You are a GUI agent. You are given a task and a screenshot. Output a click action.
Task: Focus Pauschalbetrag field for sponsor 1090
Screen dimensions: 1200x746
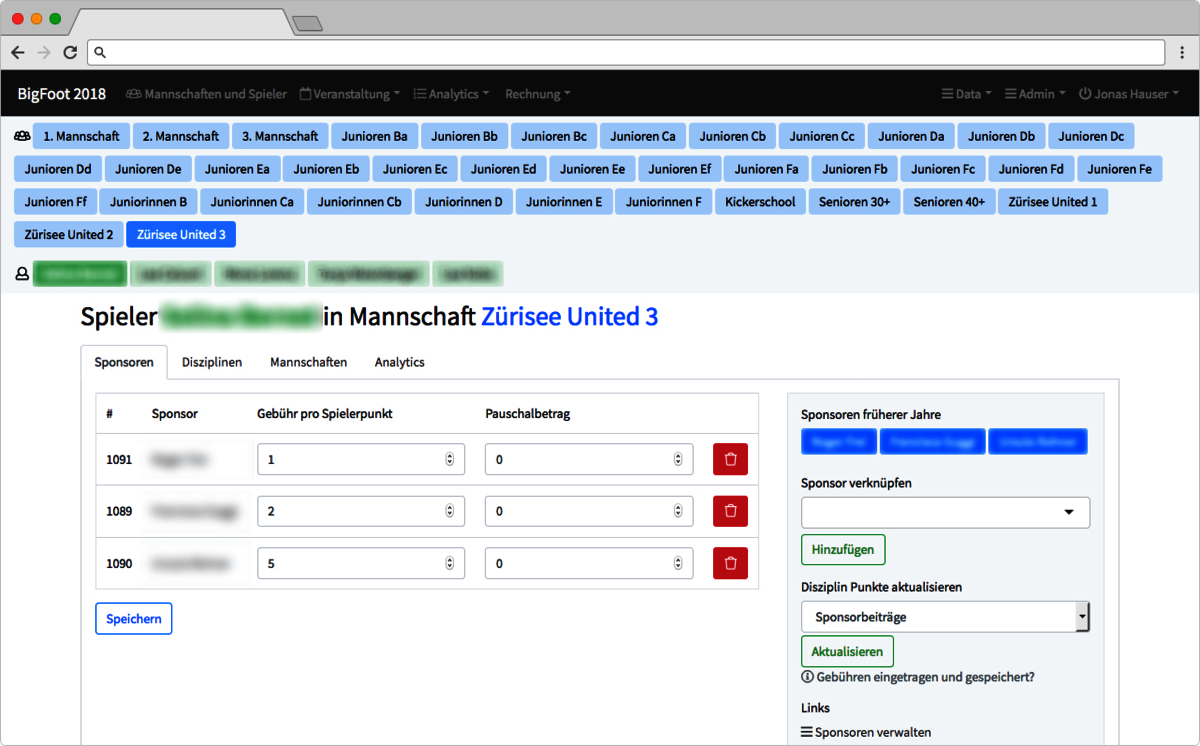click(580, 563)
